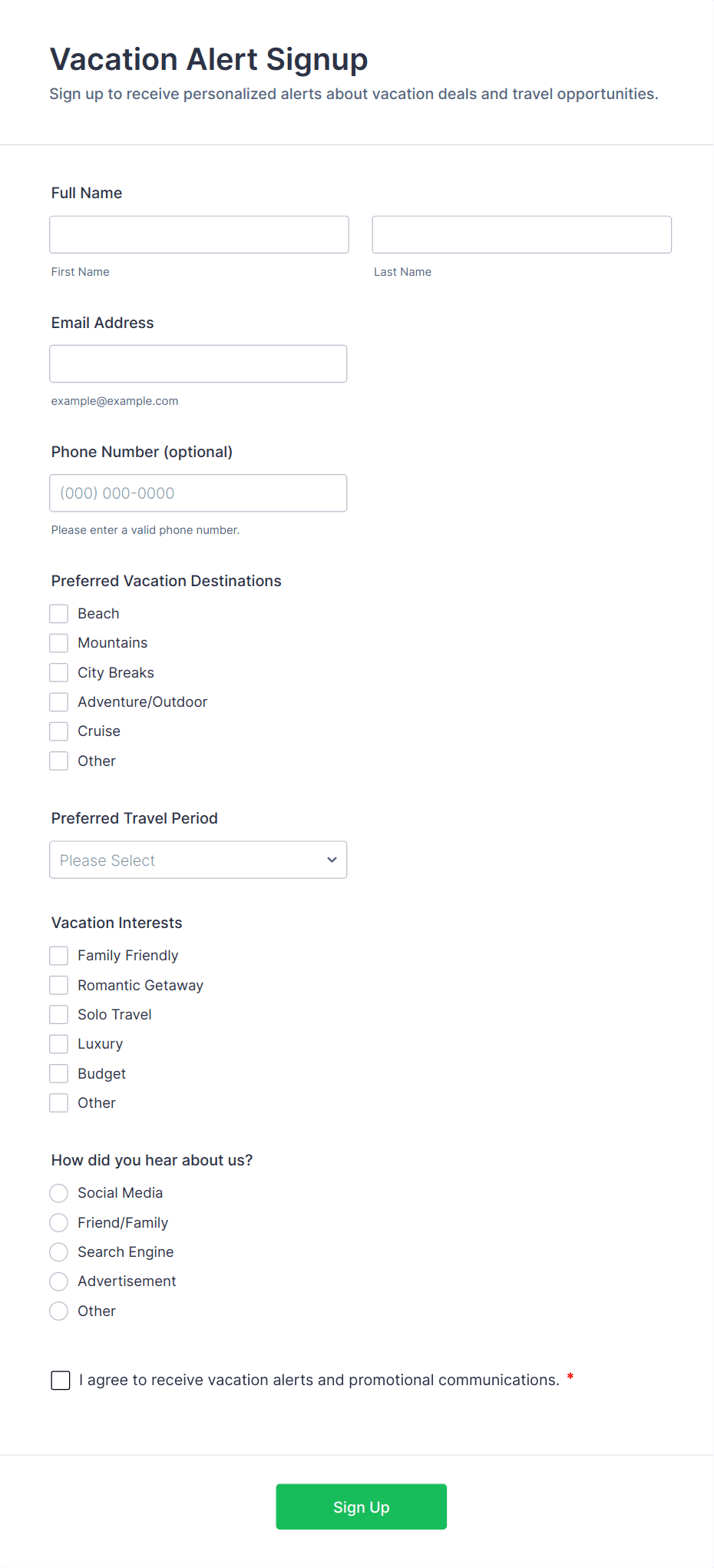Select Advertisement as how you heard
Viewport: 714px width, 1568px height.
pos(58,1281)
